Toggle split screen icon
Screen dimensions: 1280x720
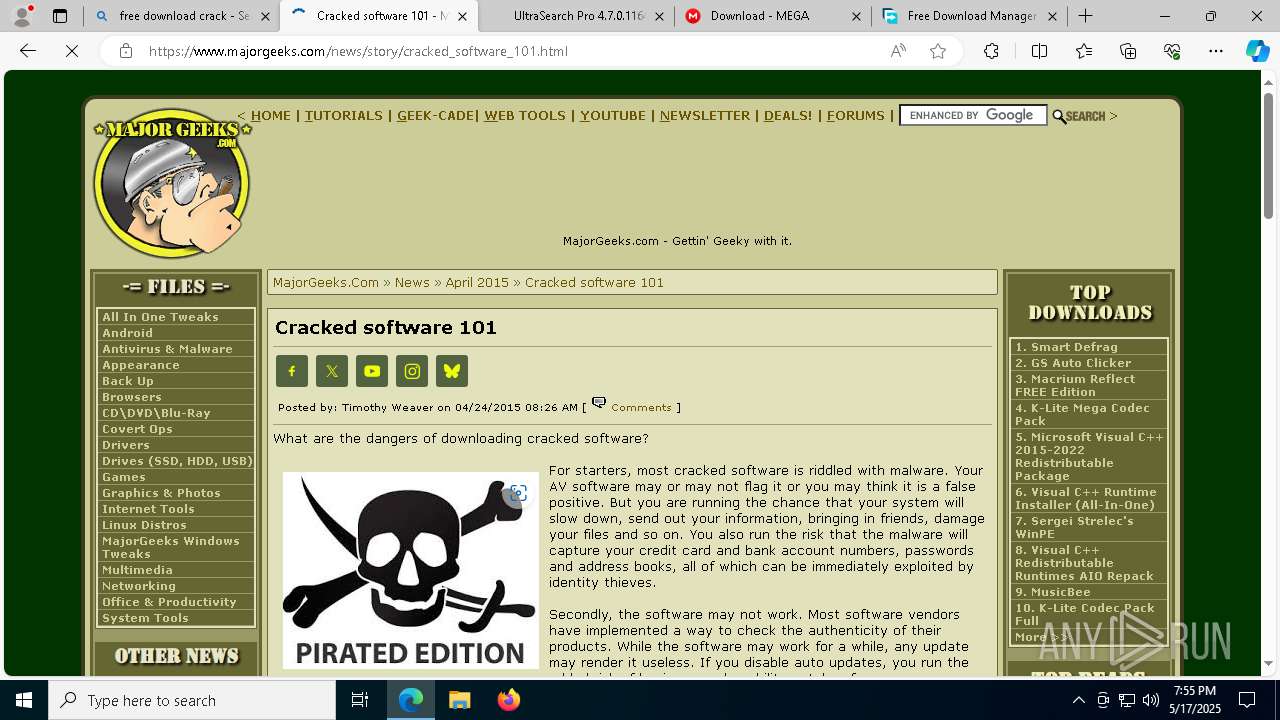tap(1039, 51)
